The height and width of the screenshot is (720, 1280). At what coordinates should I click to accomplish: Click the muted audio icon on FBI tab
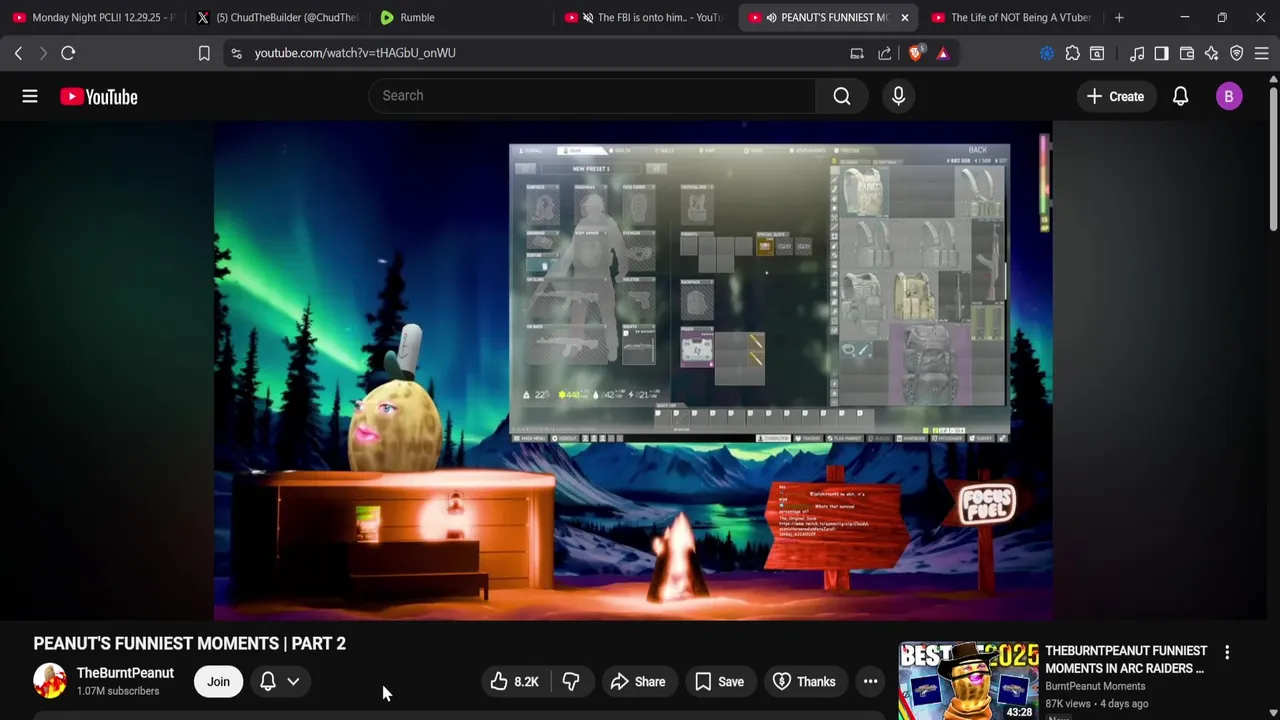tap(588, 17)
